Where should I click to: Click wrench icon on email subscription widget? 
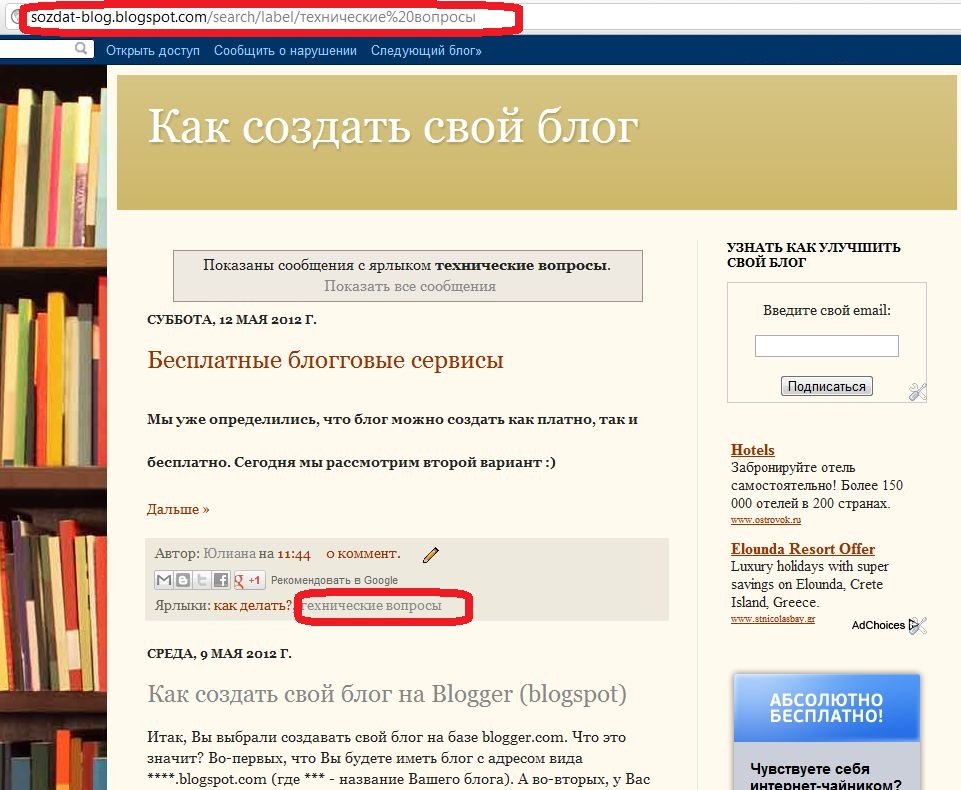pos(917,392)
